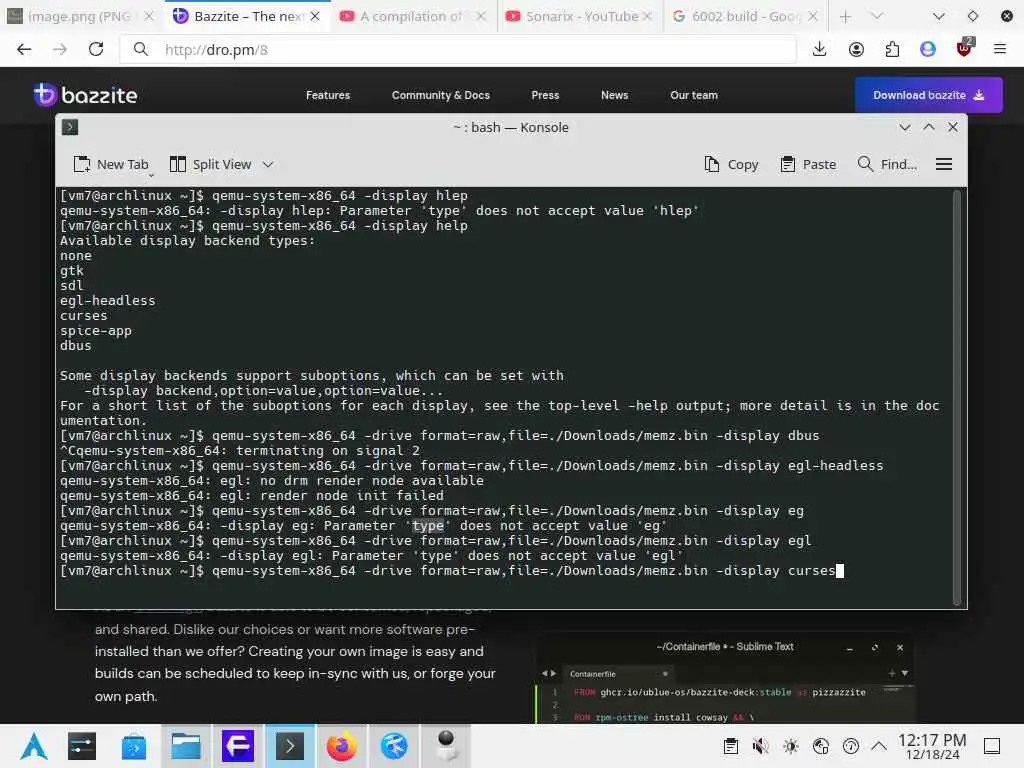Open the Split View dropdown arrow
The height and width of the screenshot is (768, 1024).
tap(268, 165)
